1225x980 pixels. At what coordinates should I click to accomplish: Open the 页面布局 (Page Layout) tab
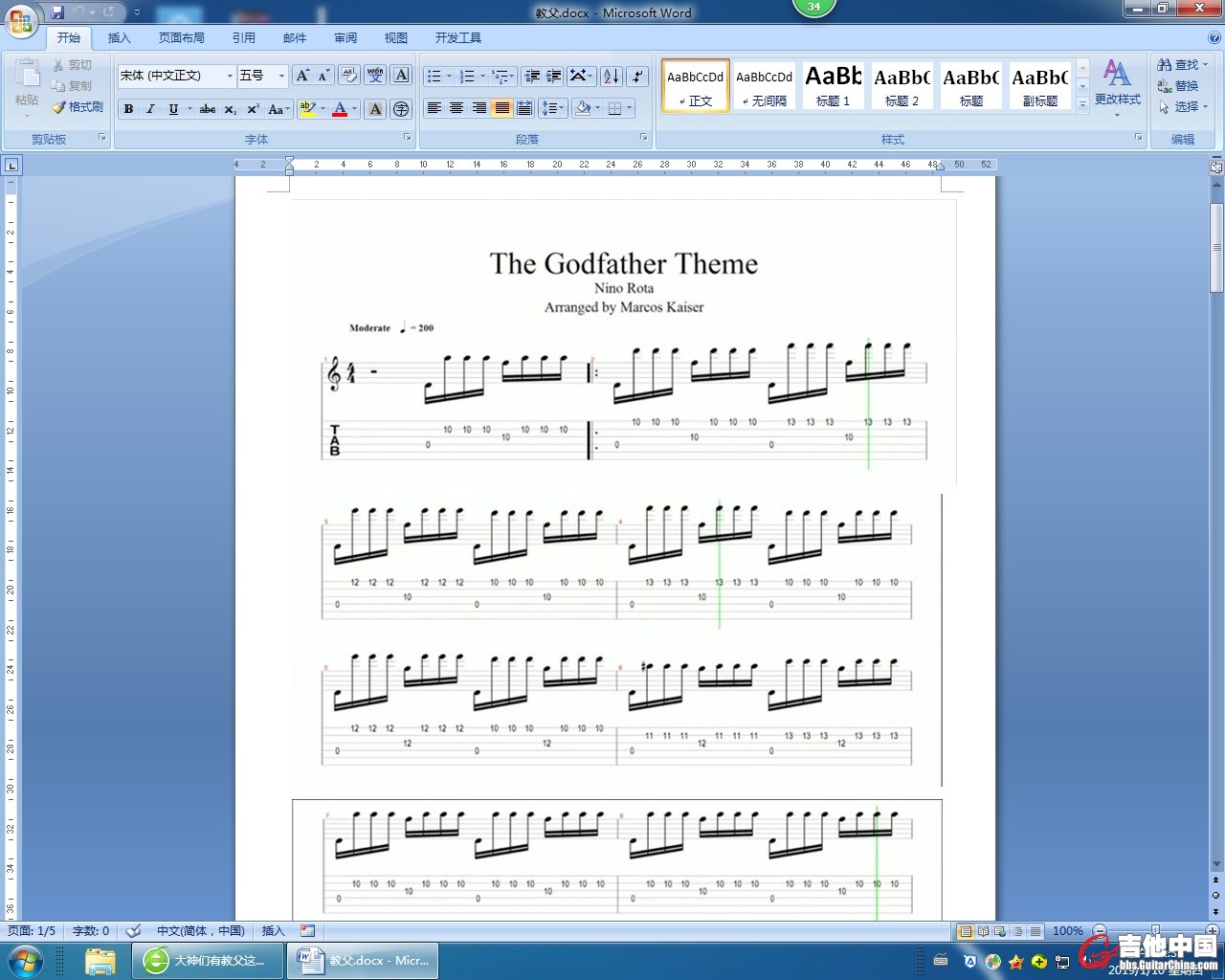click(182, 38)
